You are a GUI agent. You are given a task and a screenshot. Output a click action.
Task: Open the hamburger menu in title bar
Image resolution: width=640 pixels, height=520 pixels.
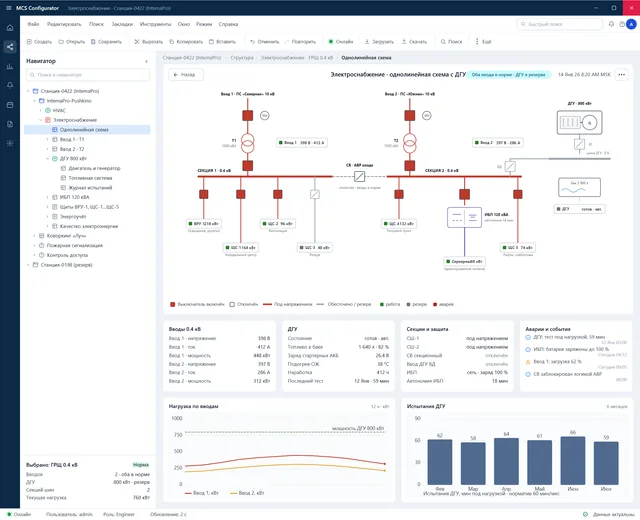[x=9, y=8]
